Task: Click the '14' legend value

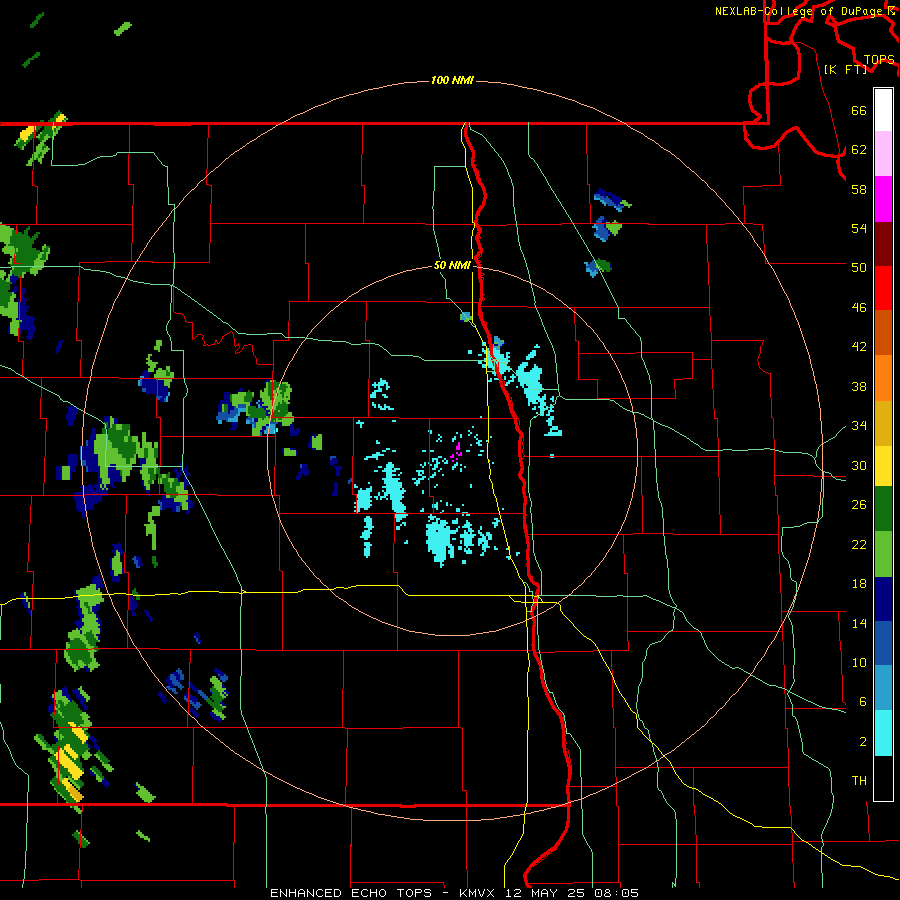Action: click(859, 623)
